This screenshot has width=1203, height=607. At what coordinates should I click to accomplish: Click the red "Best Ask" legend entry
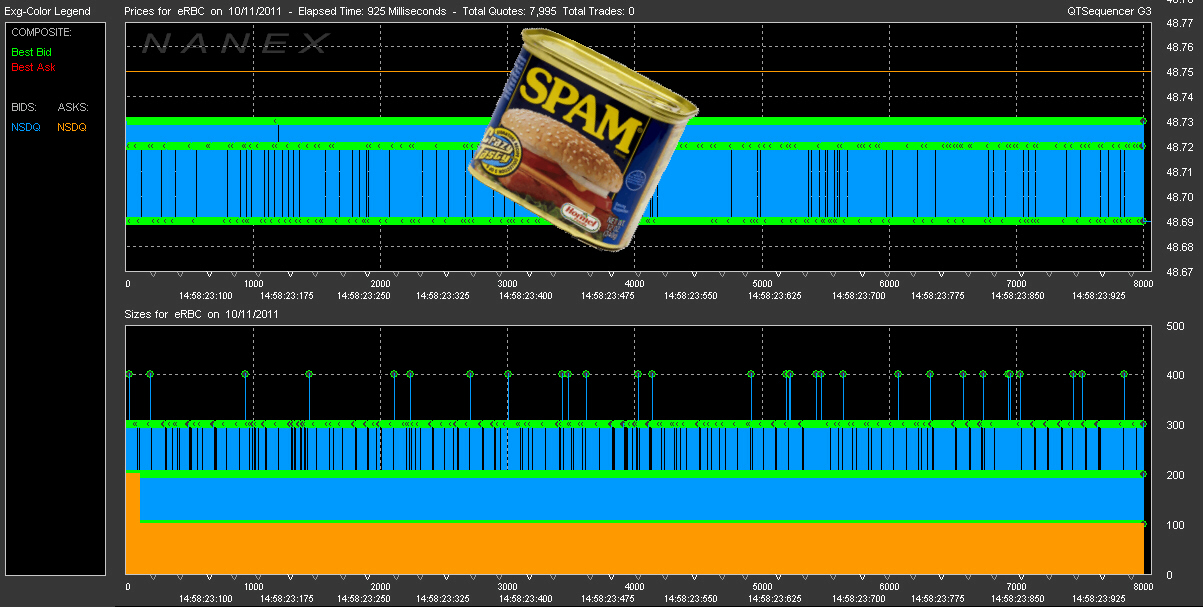pyautogui.click(x=33, y=68)
